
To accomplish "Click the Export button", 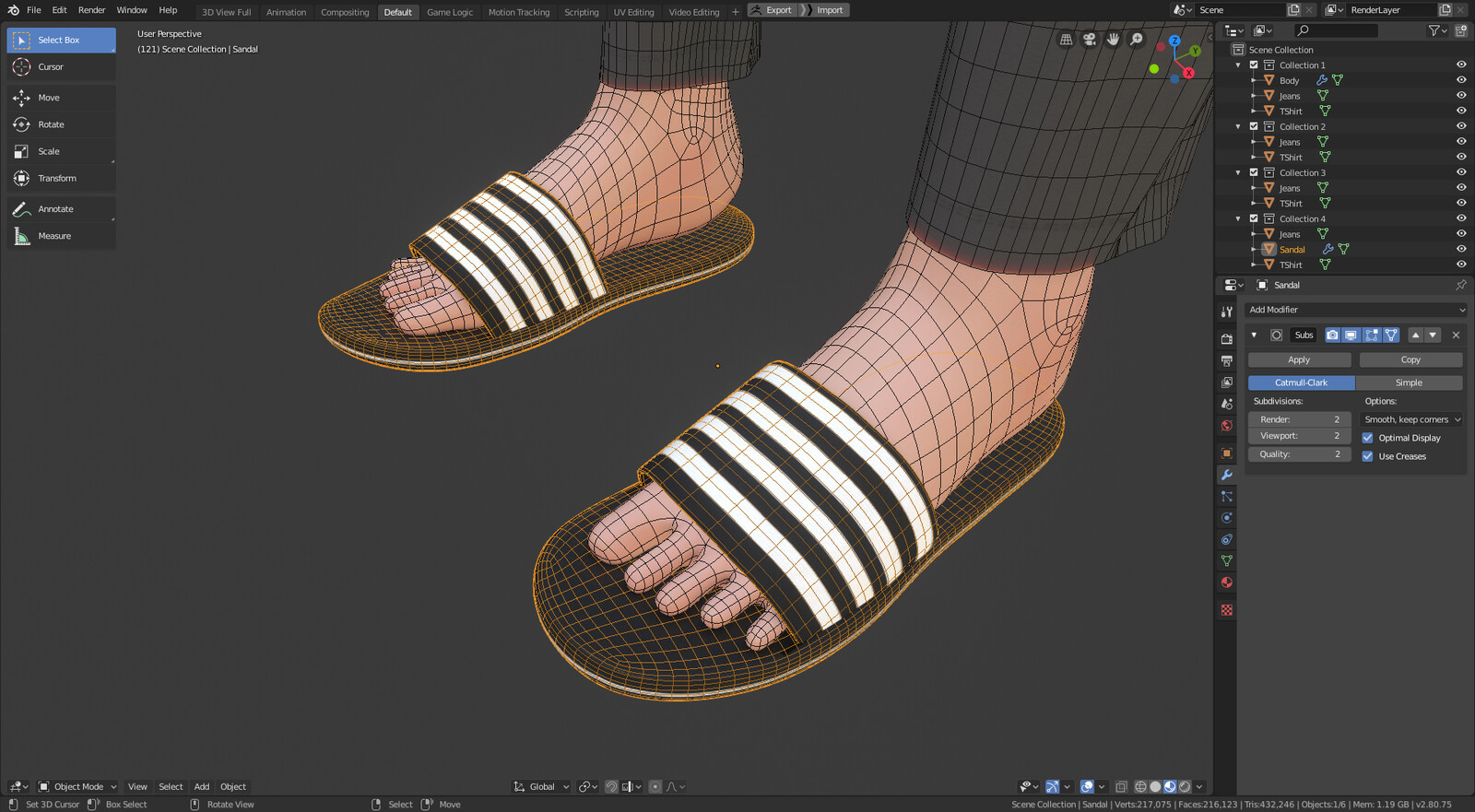I will 772,10.
